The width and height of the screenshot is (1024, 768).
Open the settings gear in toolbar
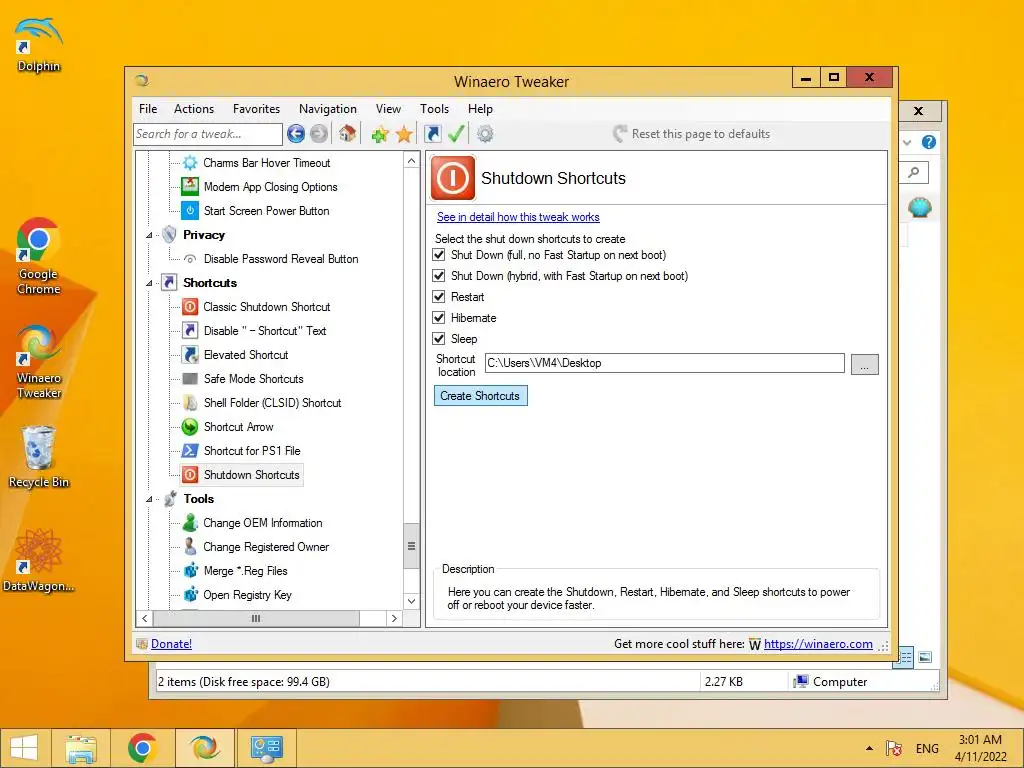pos(485,134)
